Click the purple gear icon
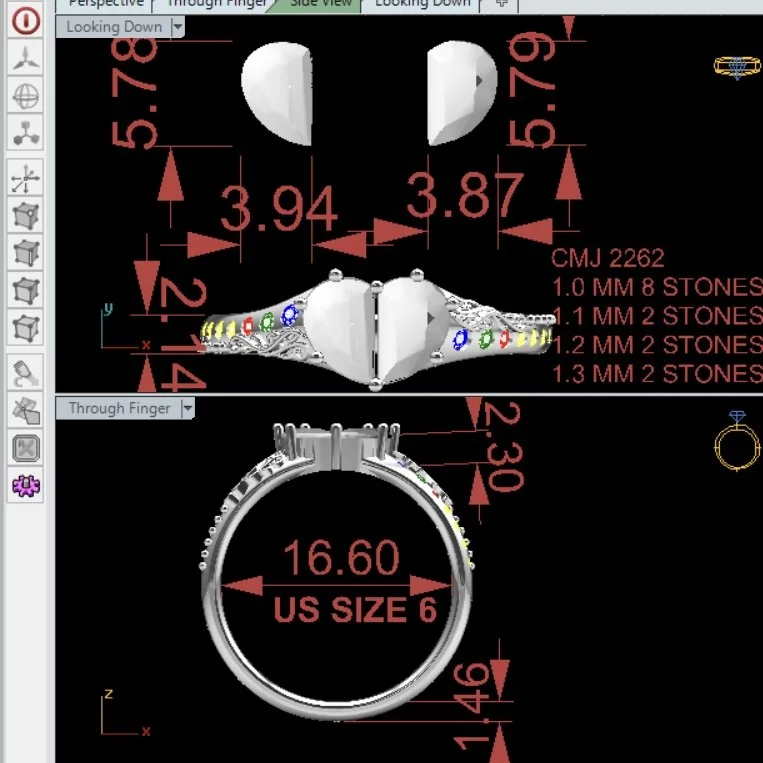This screenshot has width=763, height=763. click(x=26, y=485)
